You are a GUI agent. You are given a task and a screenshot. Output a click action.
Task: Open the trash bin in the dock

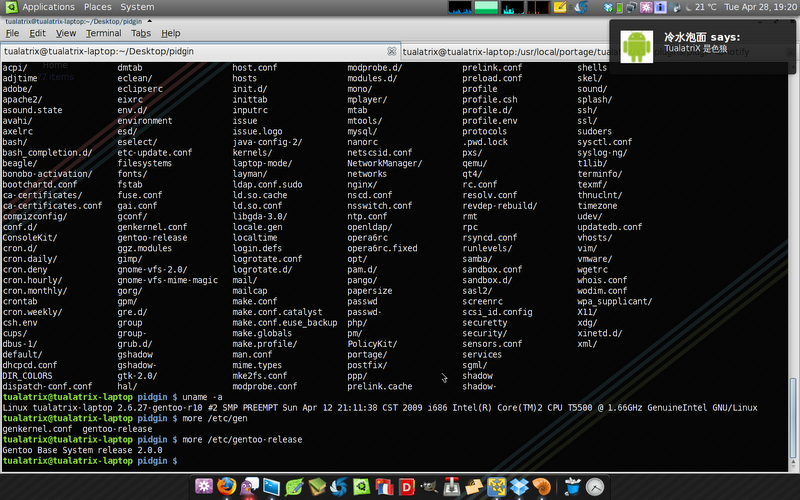[x=572, y=487]
